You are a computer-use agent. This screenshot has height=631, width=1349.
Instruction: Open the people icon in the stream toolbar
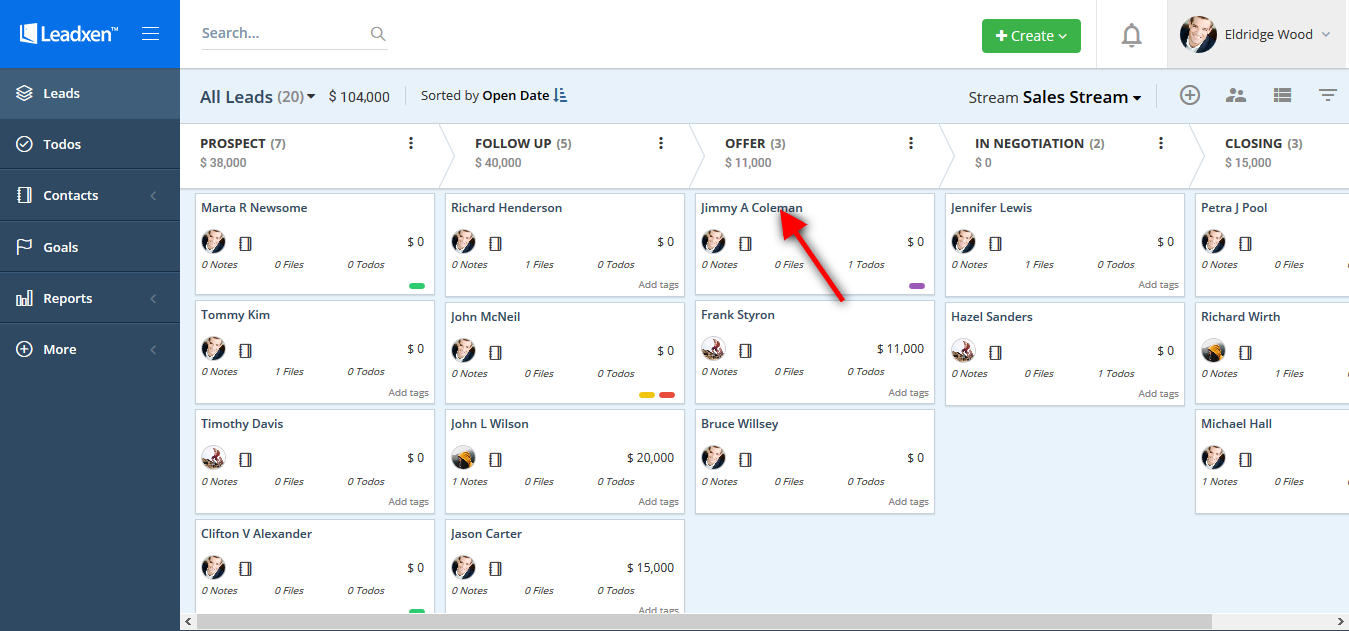pos(1236,95)
